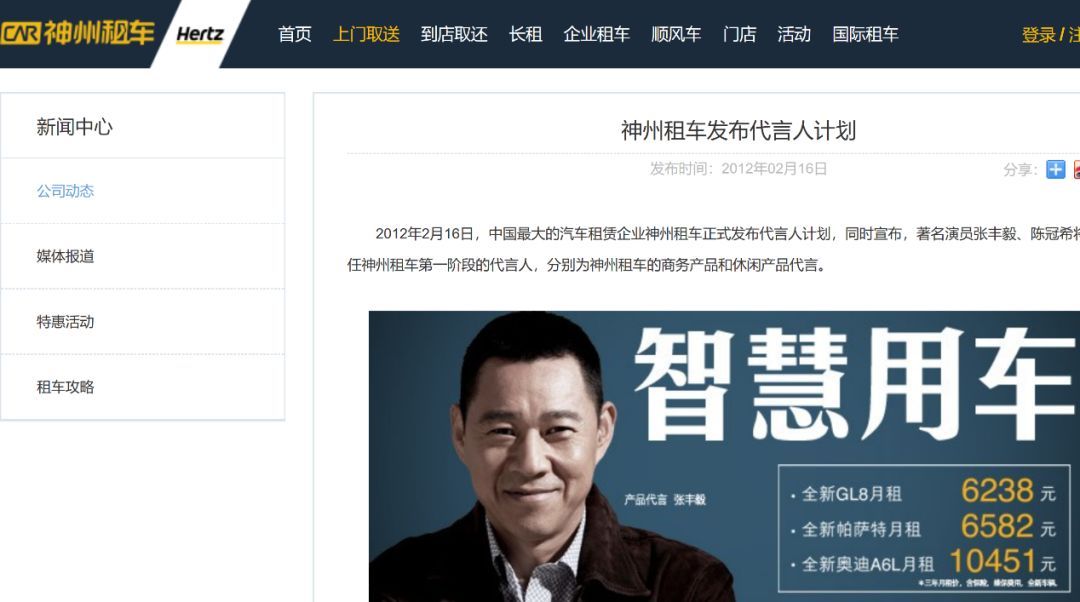Click the Hertz logo
Screen dimensions: 1080x602
200,34
